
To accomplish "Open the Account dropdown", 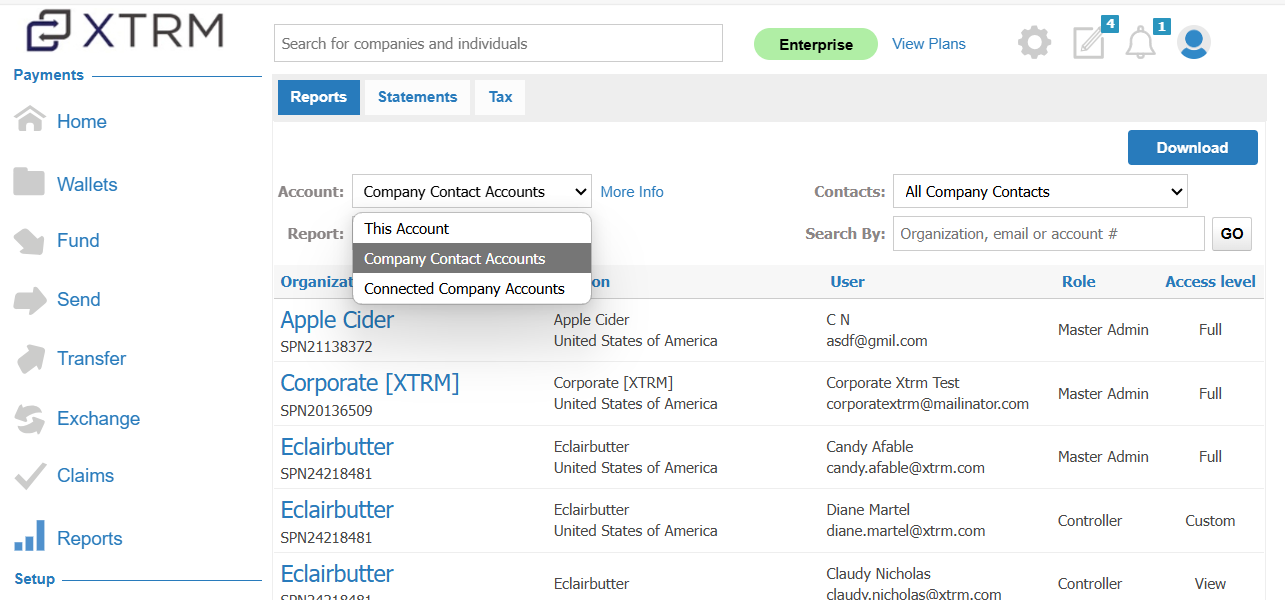I will pyautogui.click(x=472, y=191).
